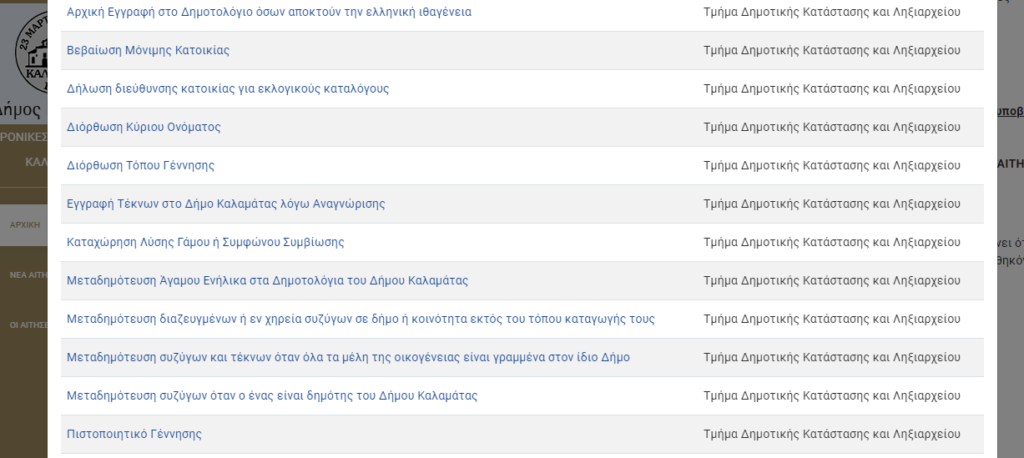
Task: Select 'Καταχώρηση Λύσης Γάμου ή Συμφώνου Συμβίωσης'
Action: click(205, 242)
